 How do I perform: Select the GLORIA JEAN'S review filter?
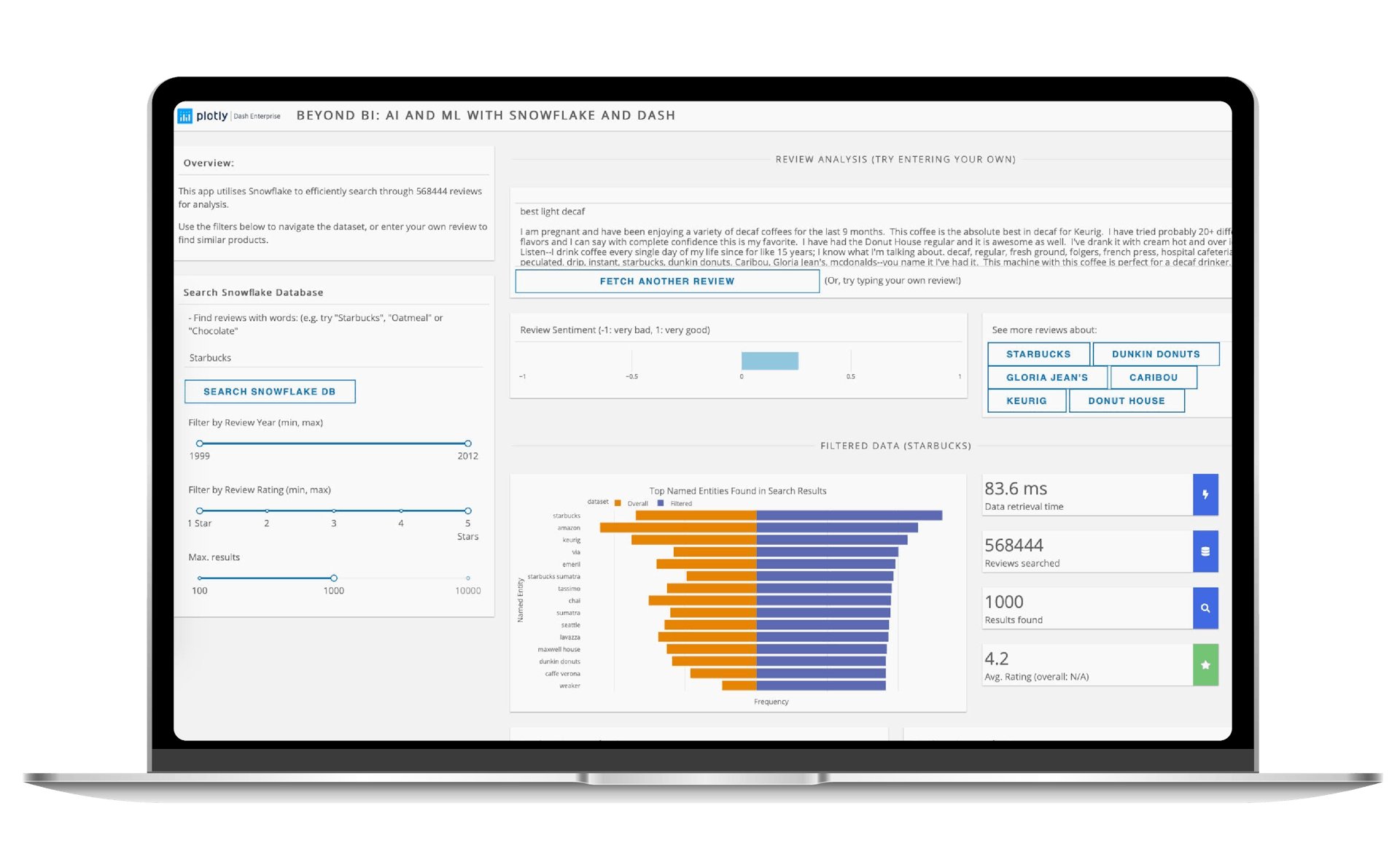click(1046, 377)
